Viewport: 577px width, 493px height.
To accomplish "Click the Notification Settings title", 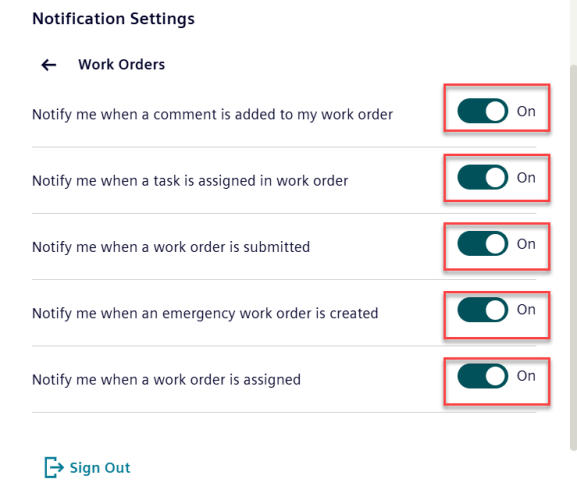I will click(113, 18).
